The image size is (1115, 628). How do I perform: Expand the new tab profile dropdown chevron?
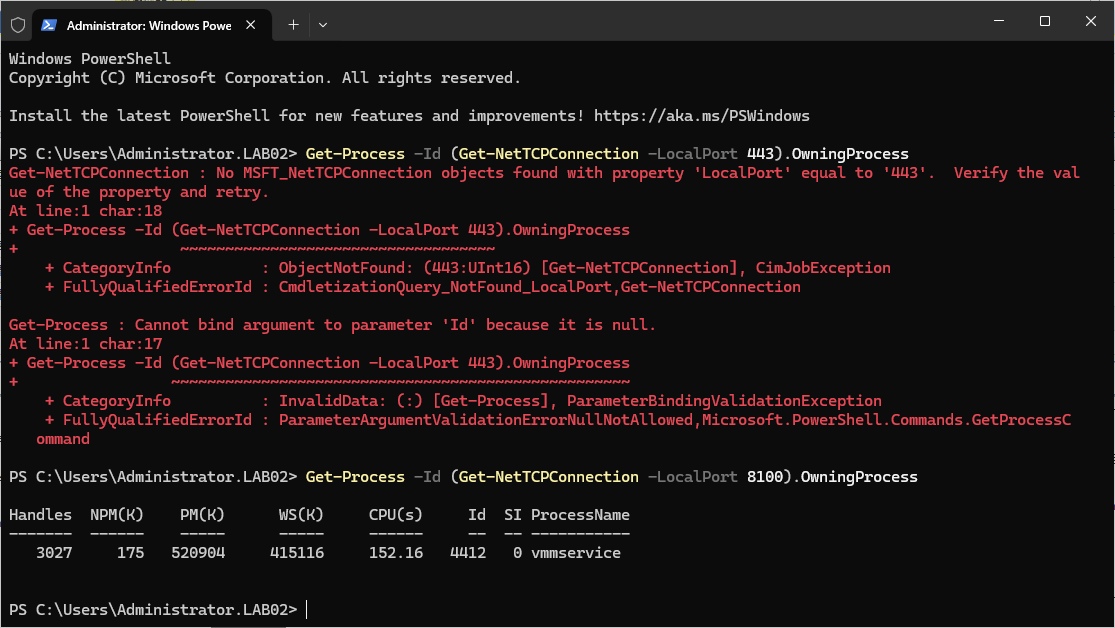(322, 24)
